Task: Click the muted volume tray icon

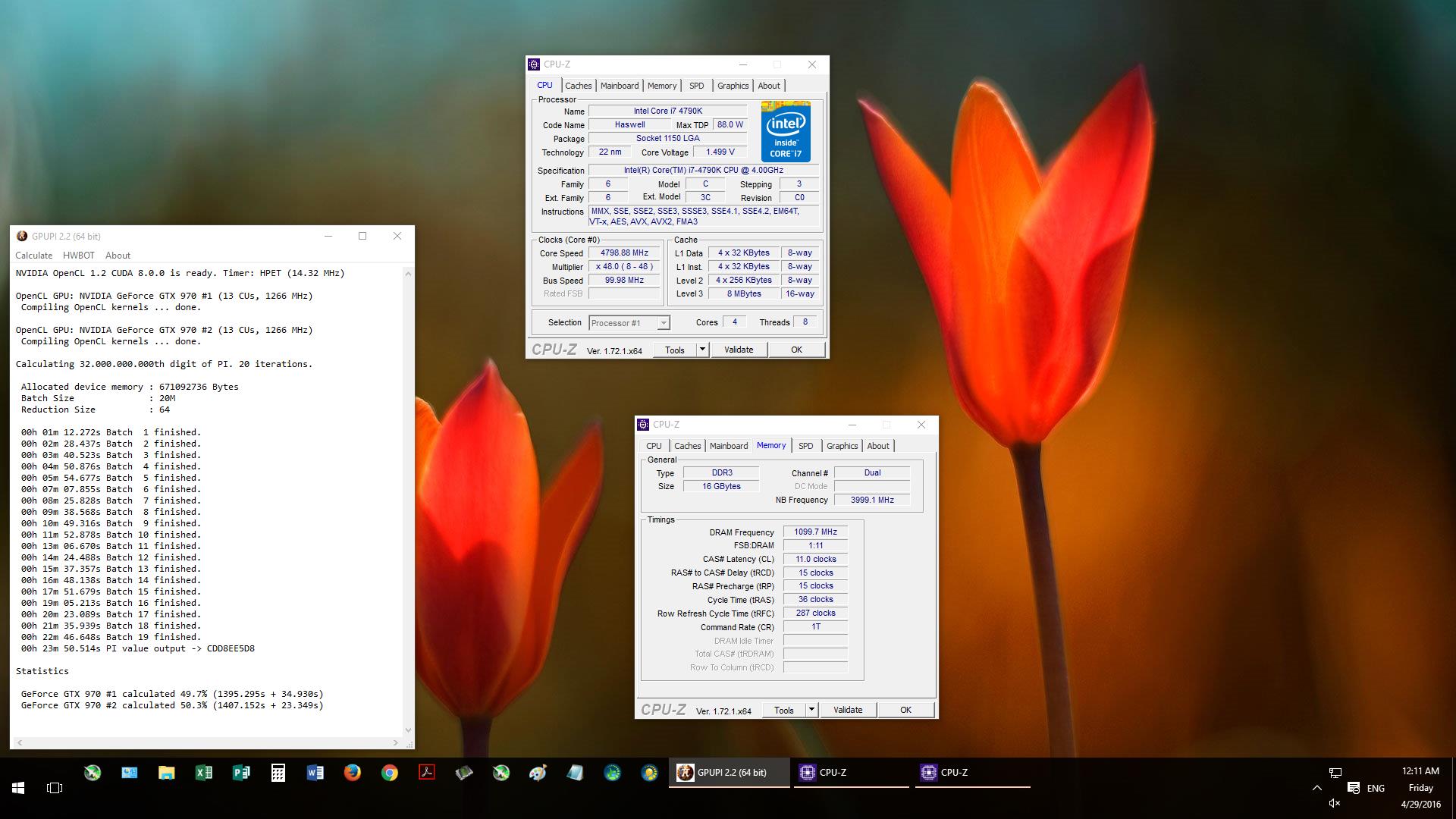Action: (1335, 803)
